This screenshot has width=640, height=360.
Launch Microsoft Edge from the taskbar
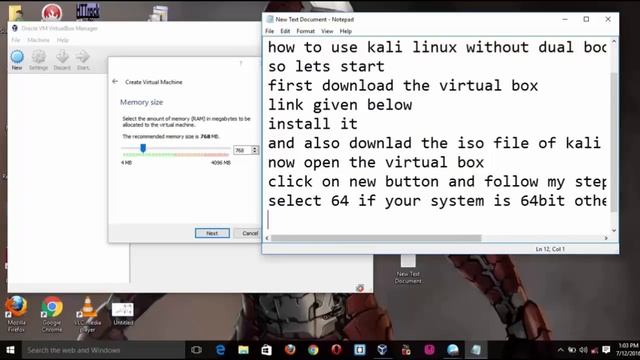220,350
